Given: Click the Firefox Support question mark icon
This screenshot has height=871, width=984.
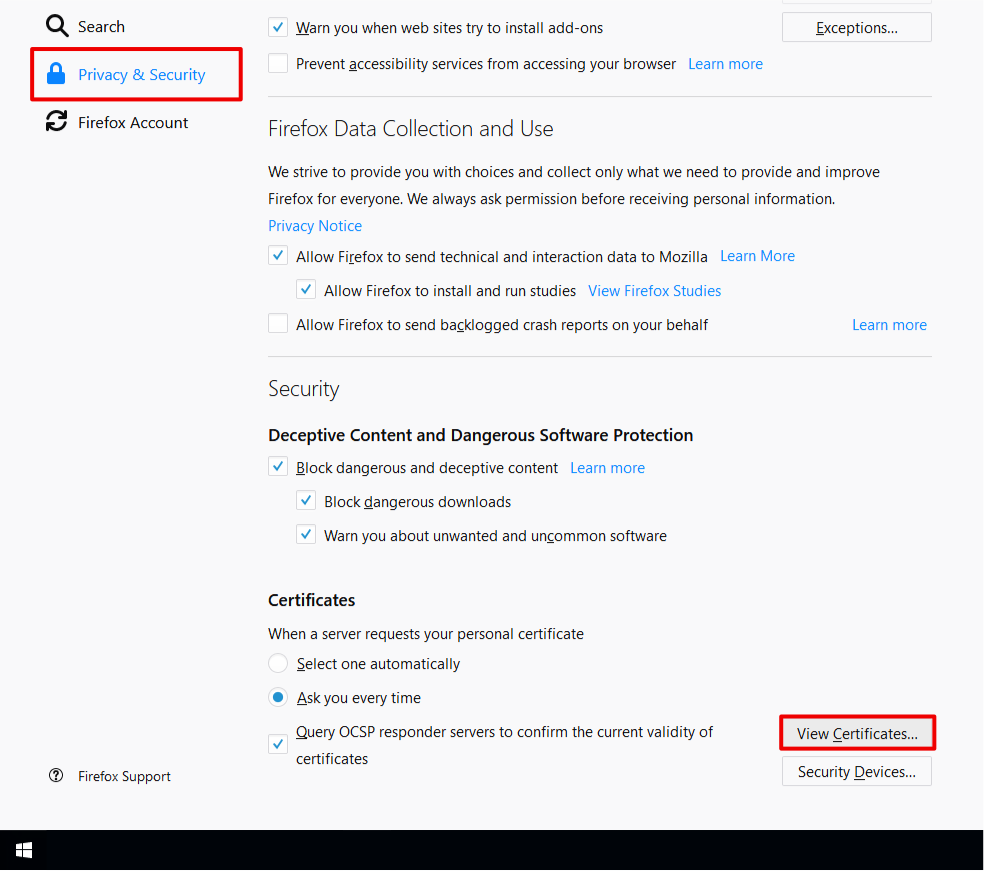Looking at the screenshot, I should point(56,776).
